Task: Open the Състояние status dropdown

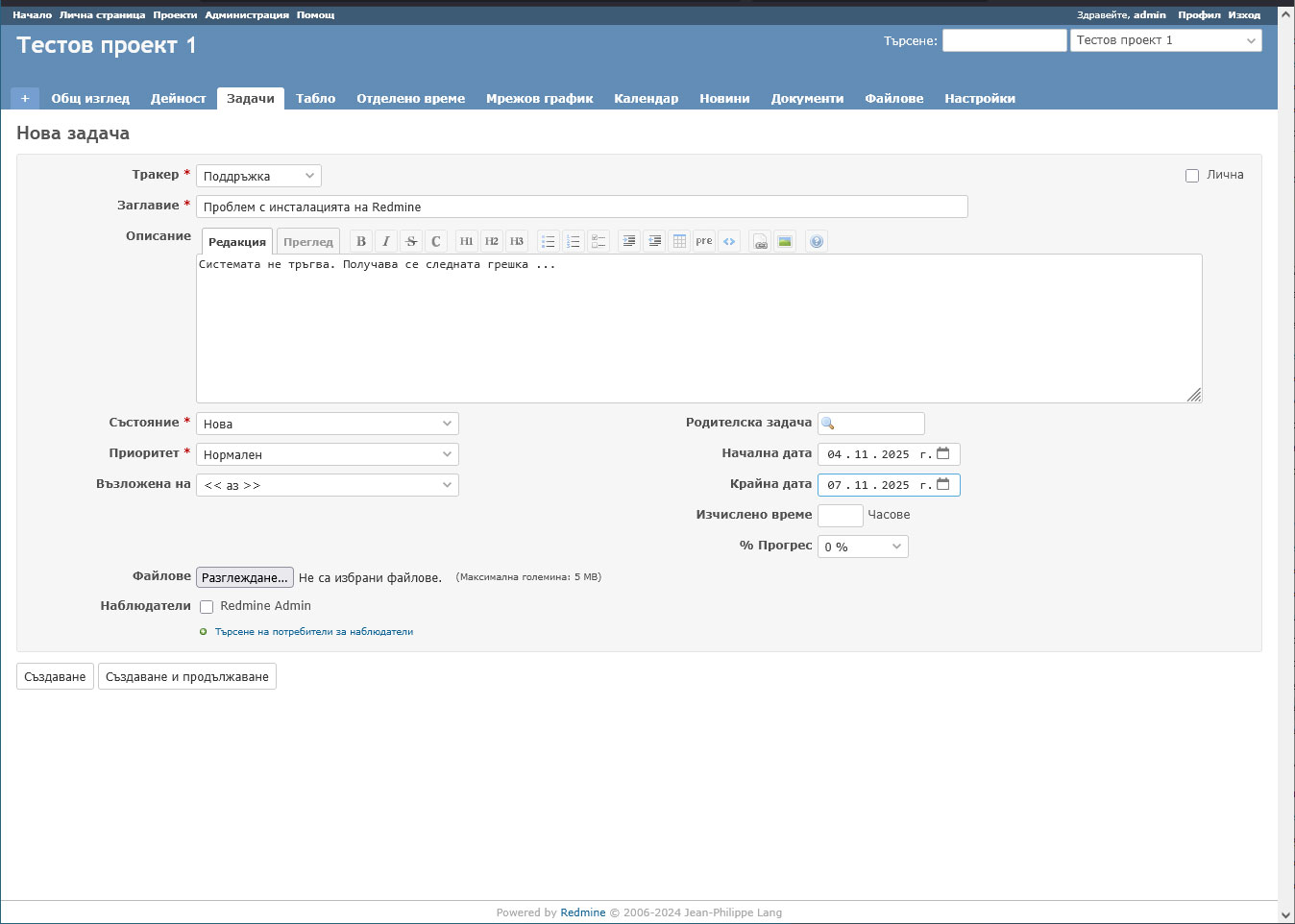Action: [328, 424]
